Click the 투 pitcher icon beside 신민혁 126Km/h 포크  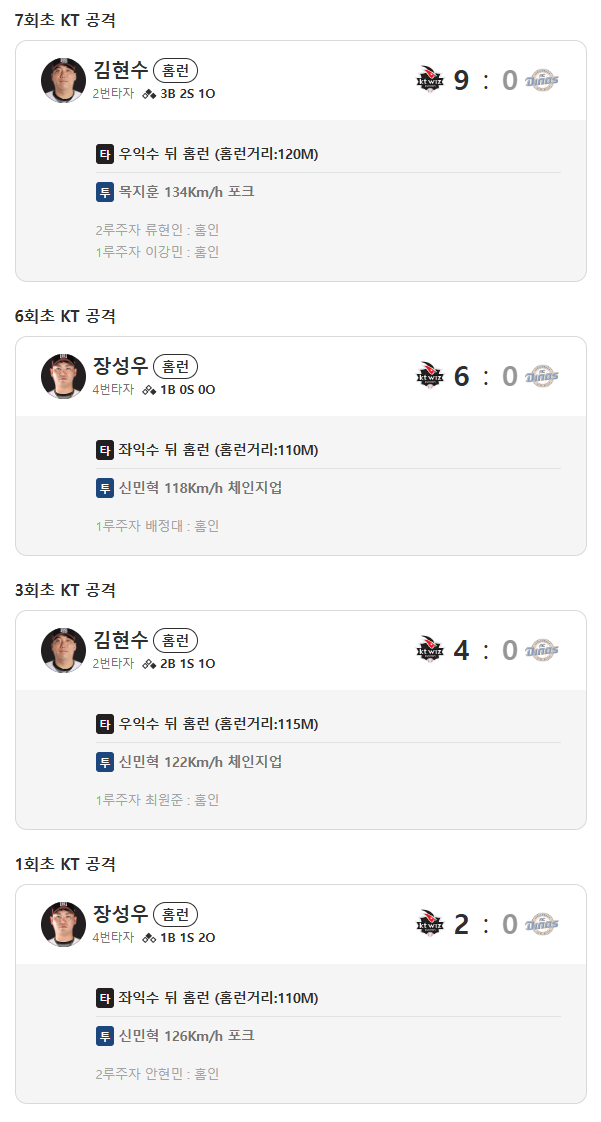(x=105, y=1036)
